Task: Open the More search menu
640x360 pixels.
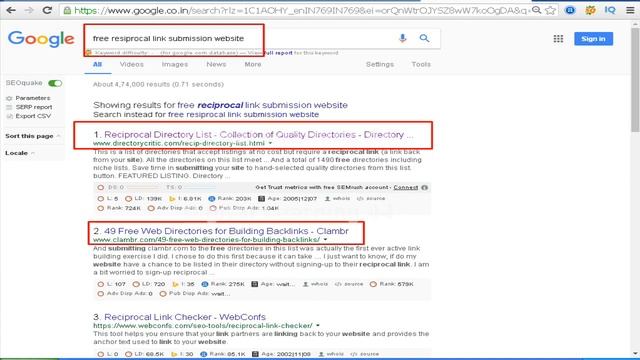Action: (253, 64)
